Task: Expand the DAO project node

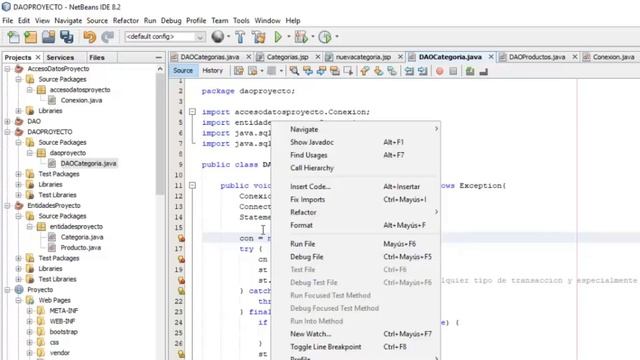Action: tap(7, 121)
